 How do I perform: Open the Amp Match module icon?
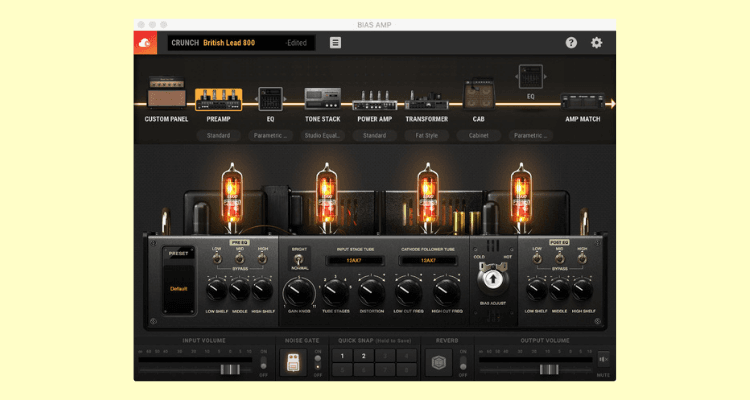(583, 102)
